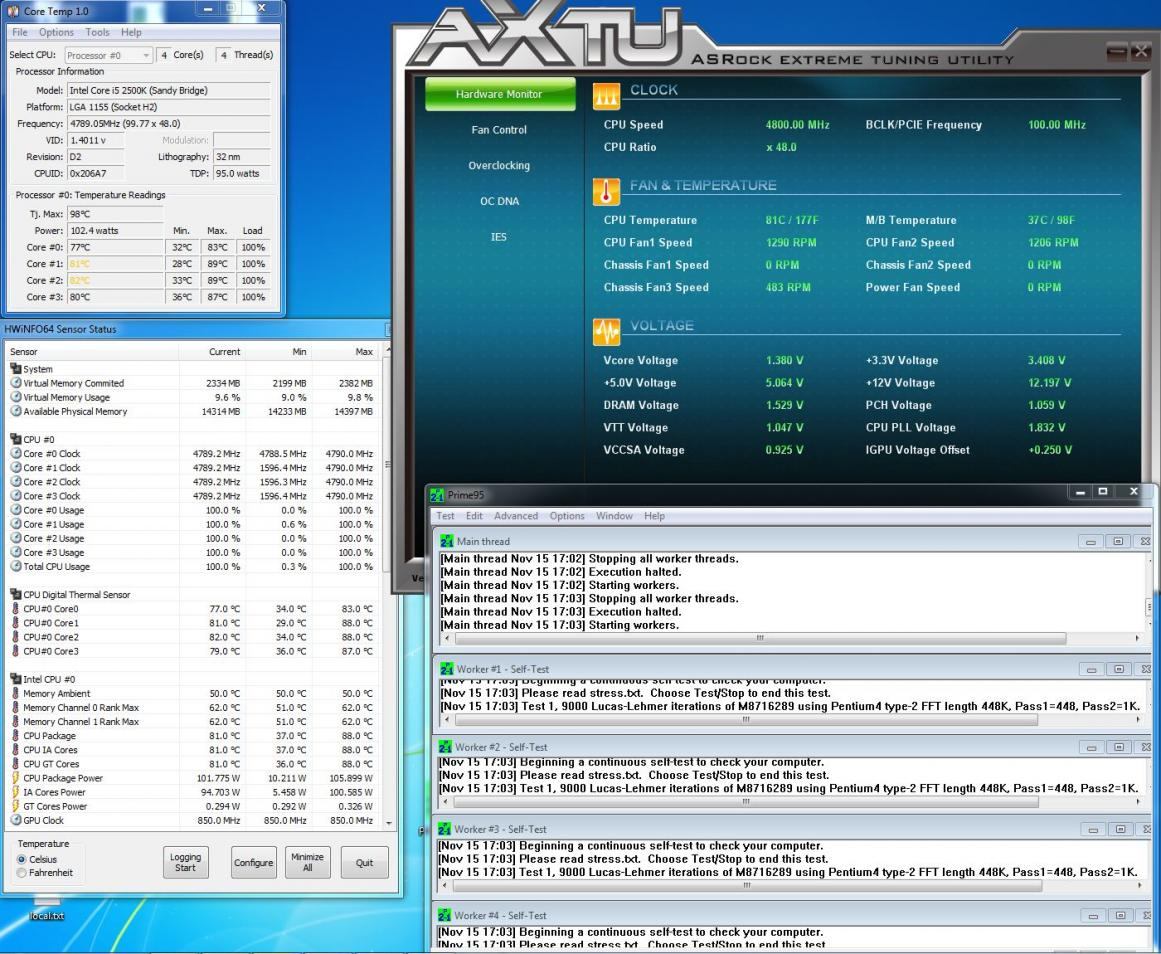Open Fan Control section in AXTU
The width and height of the screenshot is (1161, 954).
point(499,130)
